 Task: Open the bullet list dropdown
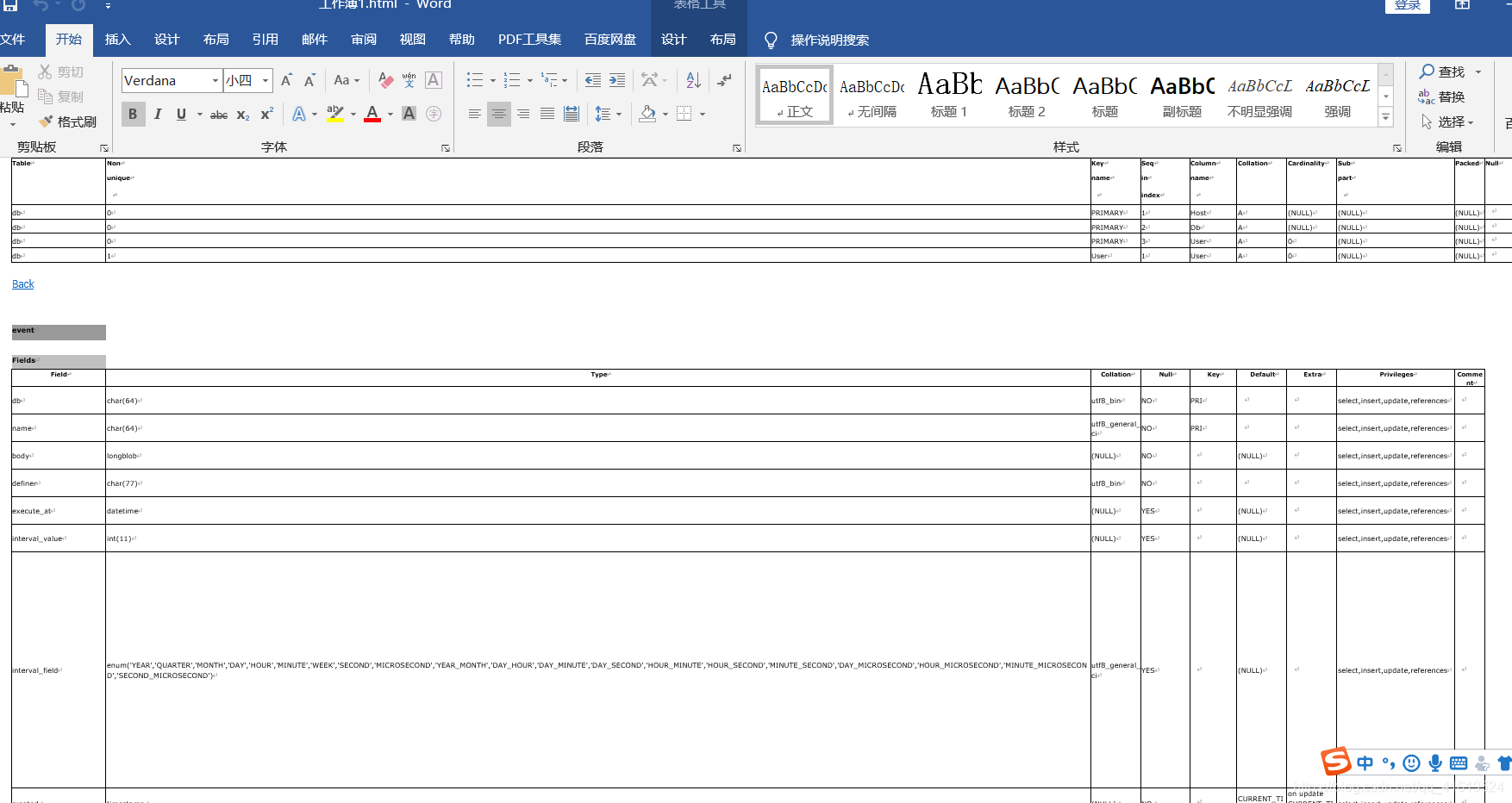pos(493,80)
